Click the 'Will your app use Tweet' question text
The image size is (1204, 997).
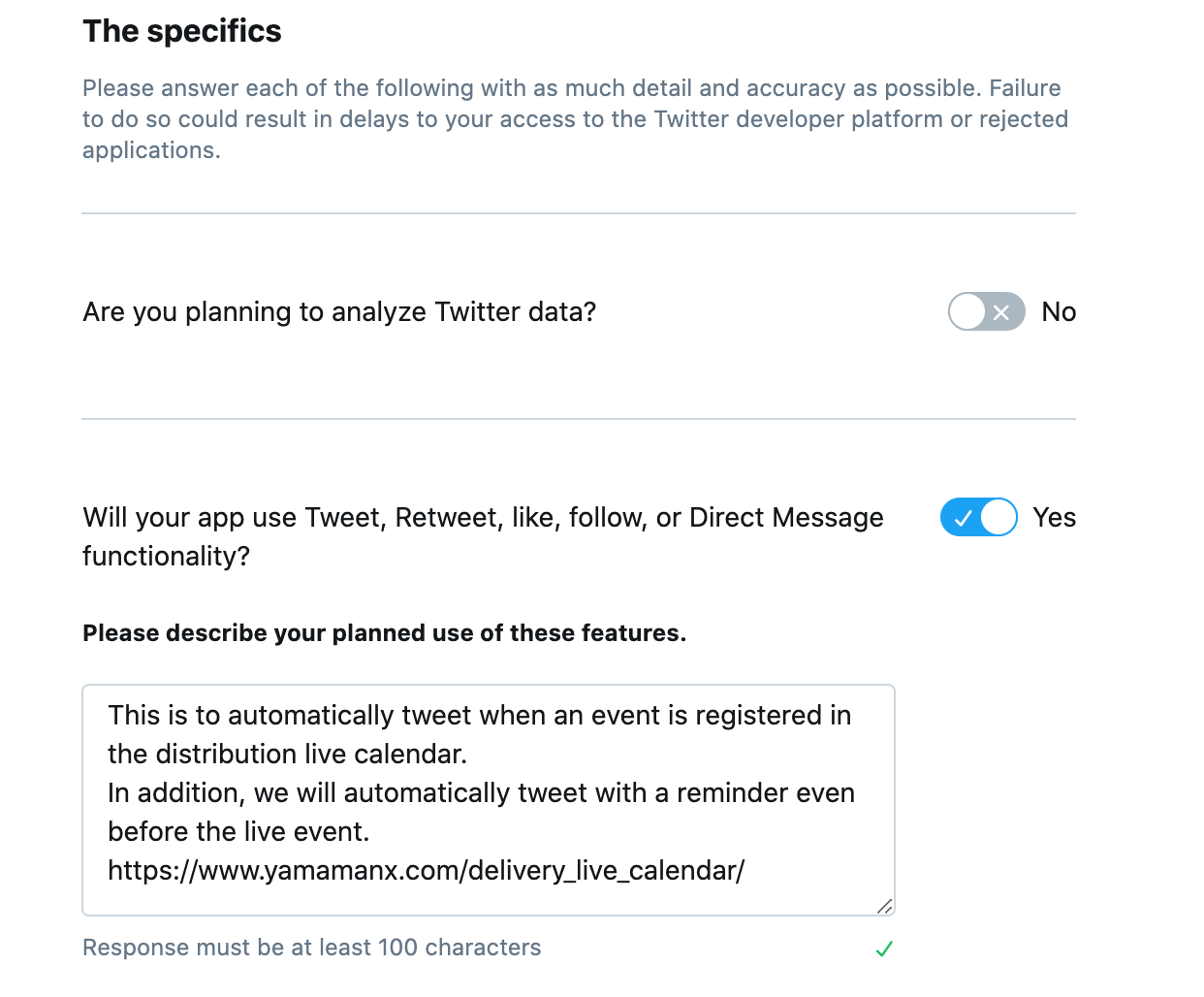click(x=483, y=536)
